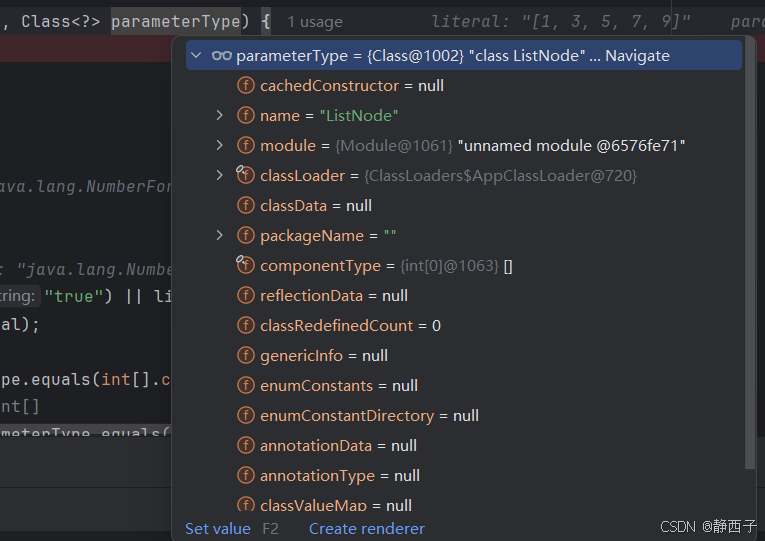Select the "ListNode" string value
This screenshot has width=765, height=541.
click(359, 116)
